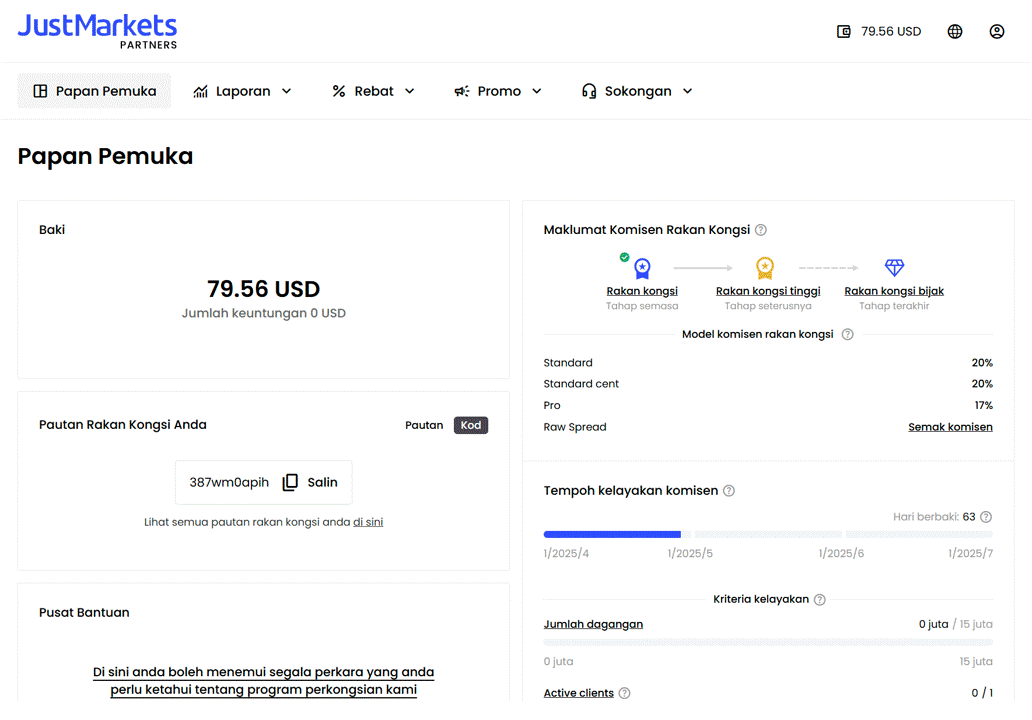1032x720 pixels.
Task: Click the Salin copy button
Action: click(x=322, y=482)
